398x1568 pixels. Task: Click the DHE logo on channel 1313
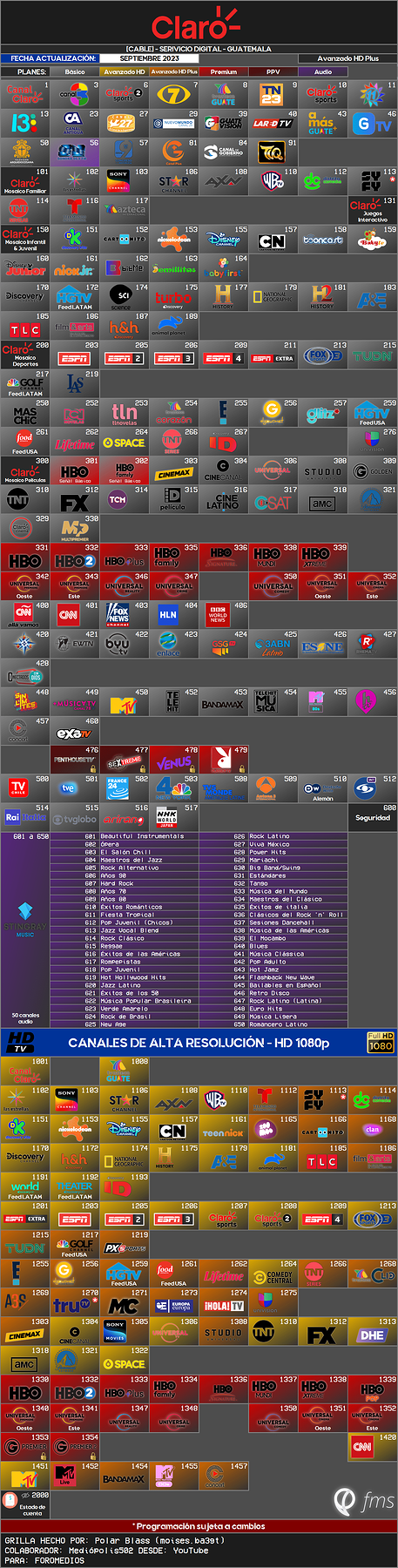(x=372, y=1335)
